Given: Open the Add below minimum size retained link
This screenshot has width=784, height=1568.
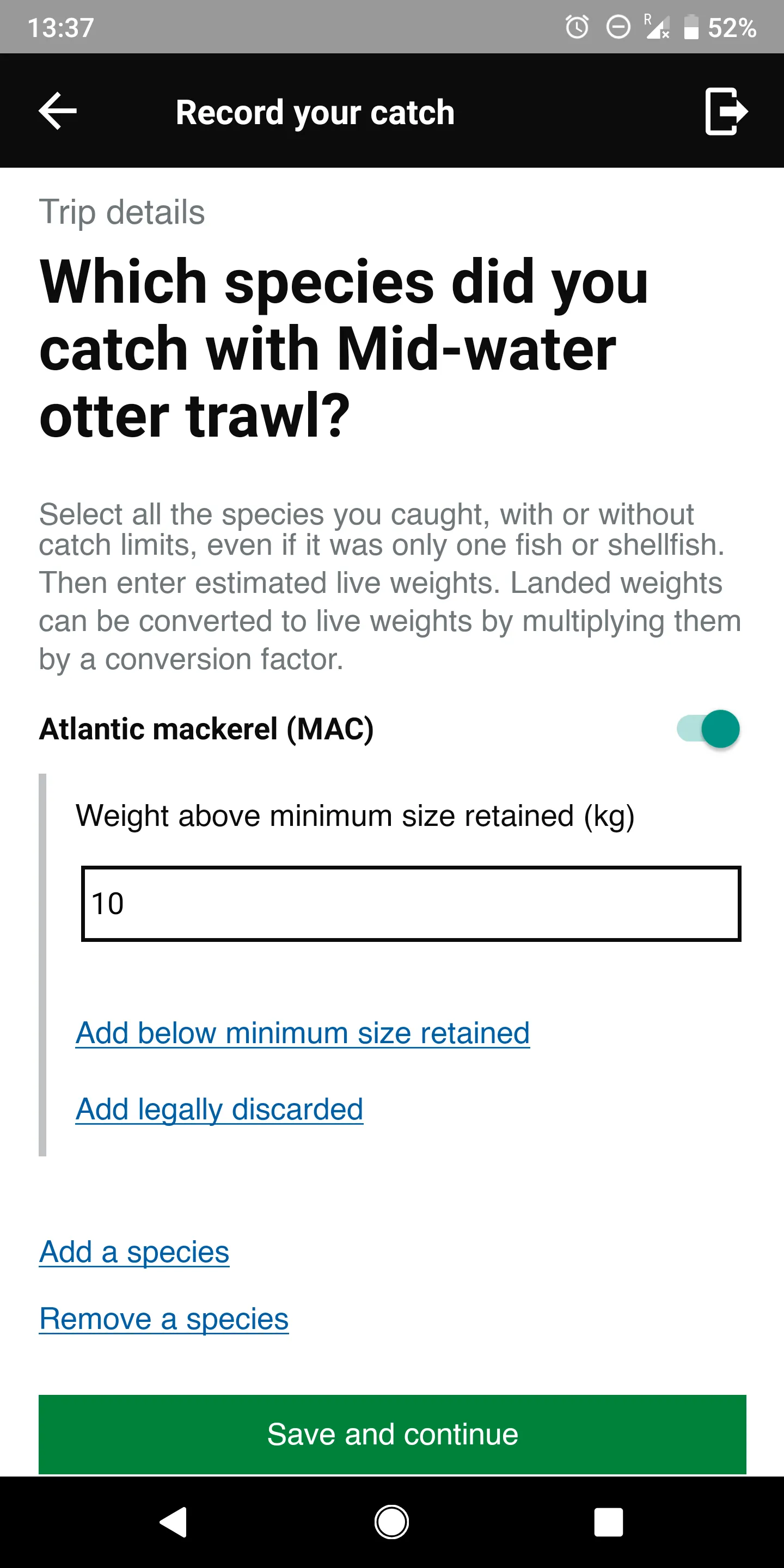Looking at the screenshot, I should (303, 1033).
